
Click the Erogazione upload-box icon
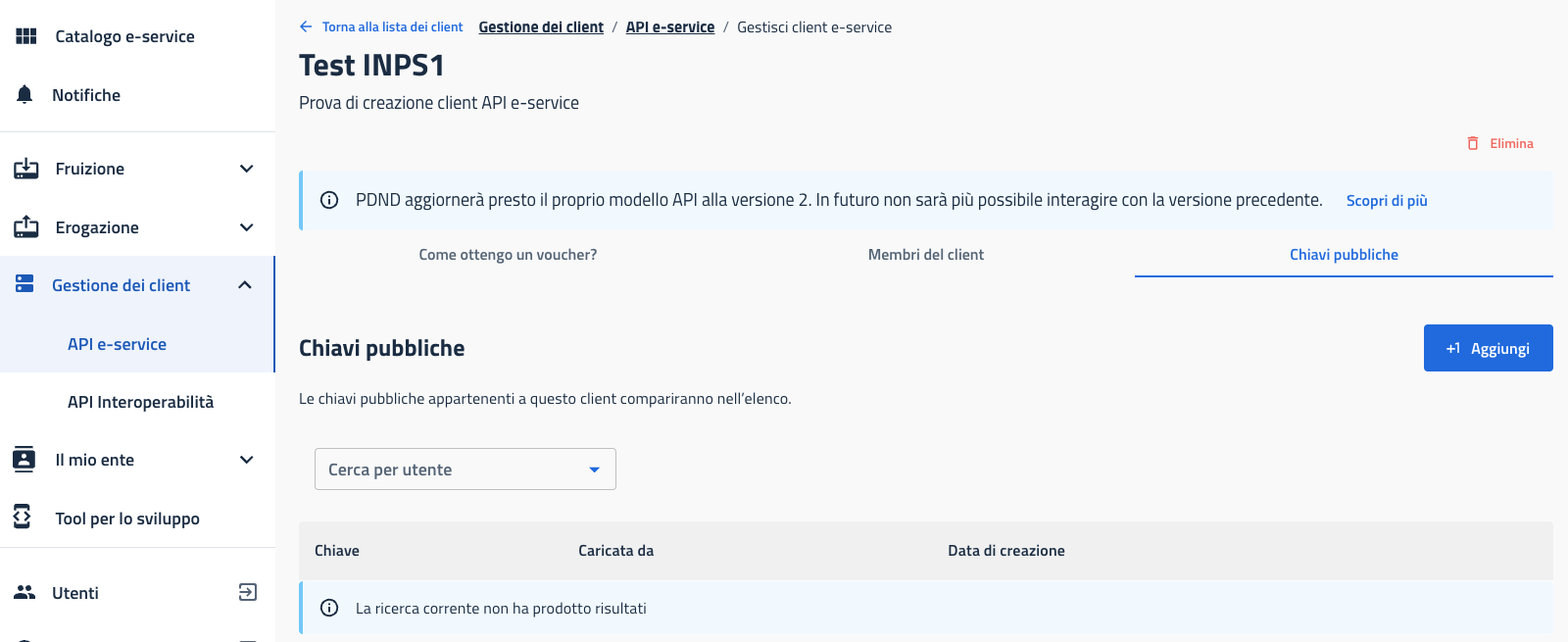[x=26, y=227]
